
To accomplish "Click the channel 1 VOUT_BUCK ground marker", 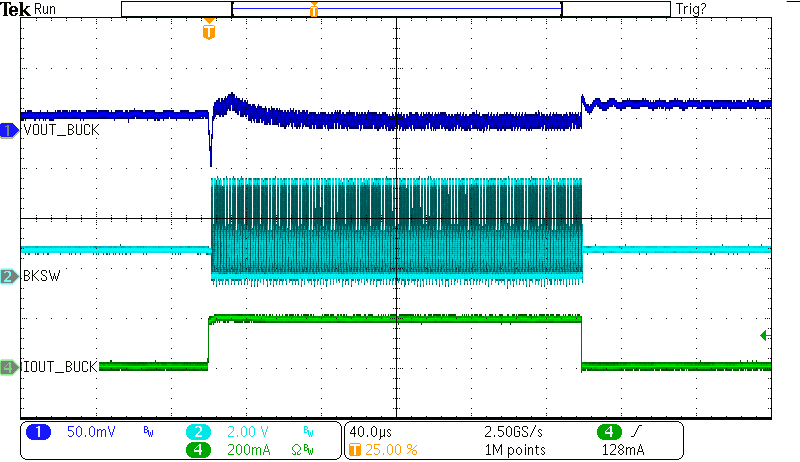I will 9,130.
